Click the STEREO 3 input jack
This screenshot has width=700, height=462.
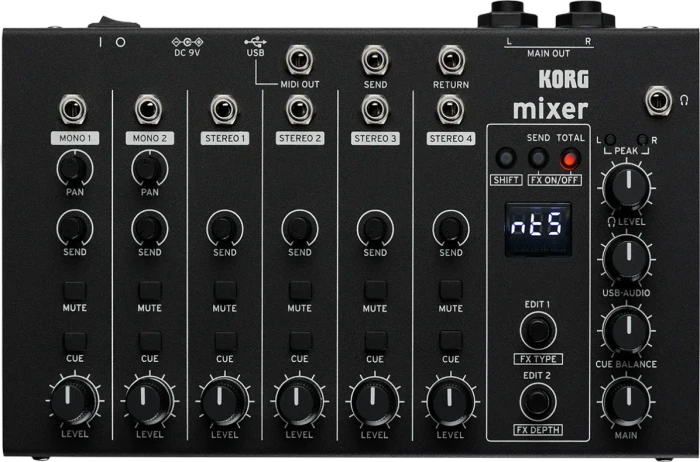coord(375,109)
